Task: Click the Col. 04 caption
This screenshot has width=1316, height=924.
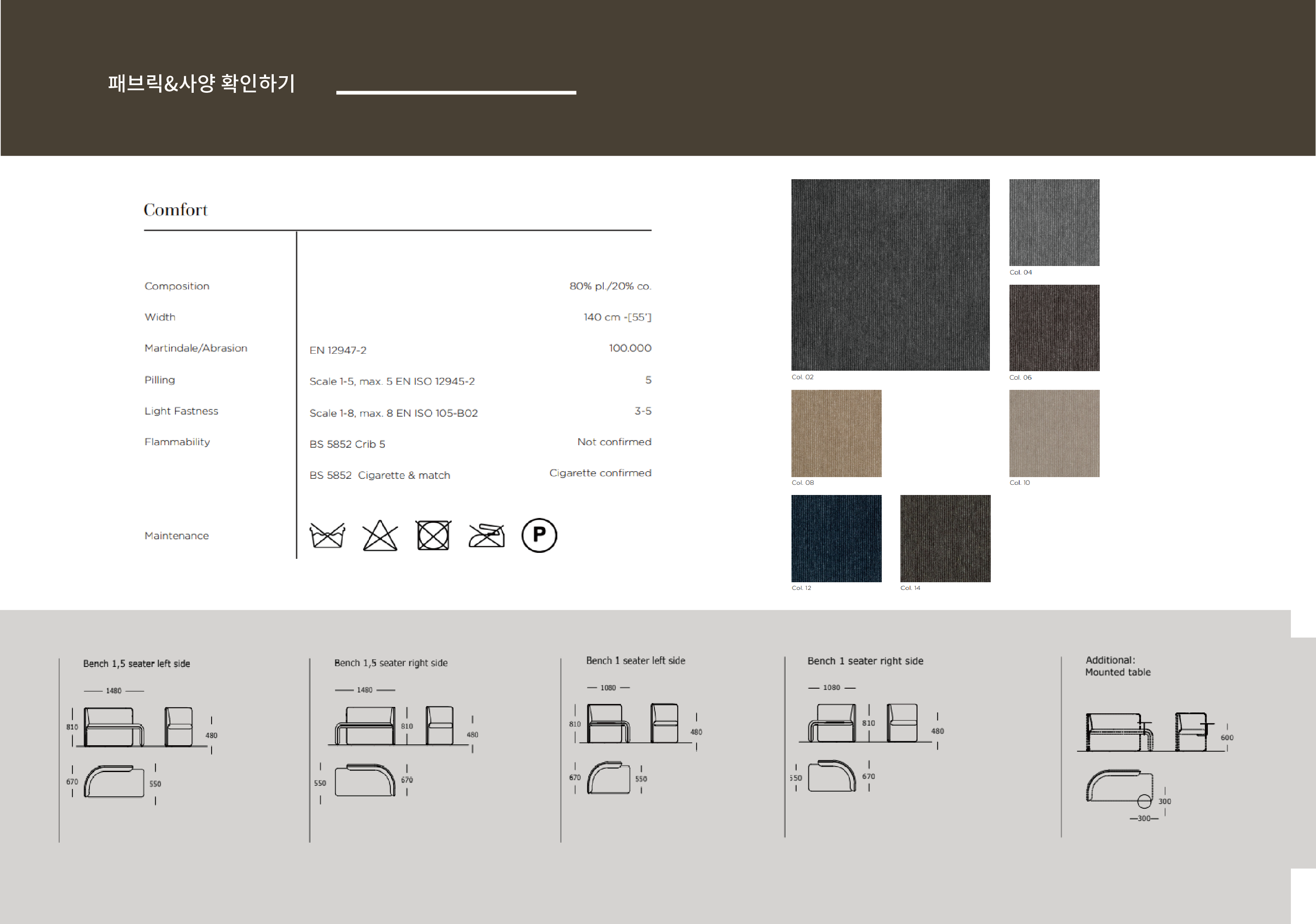Action: click(1020, 272)
